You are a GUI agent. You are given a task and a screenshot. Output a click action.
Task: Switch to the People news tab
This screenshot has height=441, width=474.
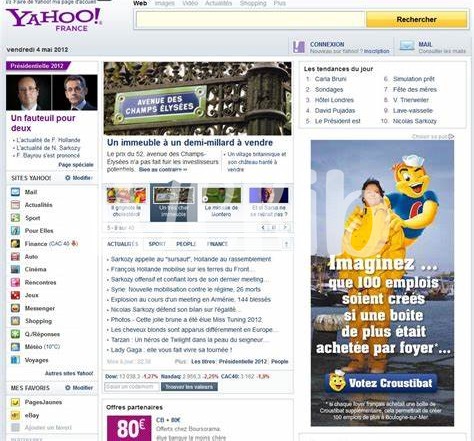click(186, 244)
